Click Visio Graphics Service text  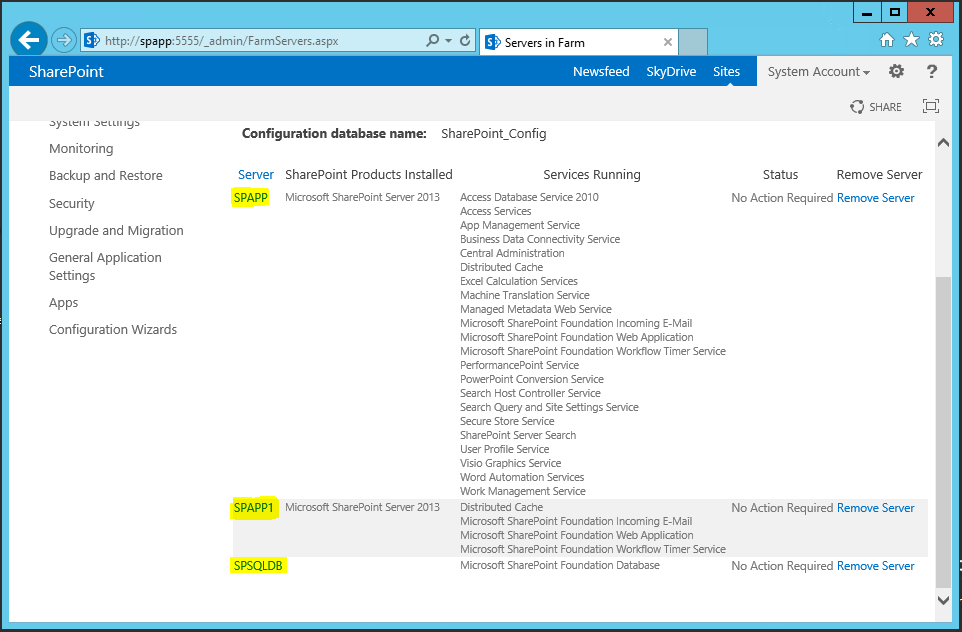(x=510, y=463)
